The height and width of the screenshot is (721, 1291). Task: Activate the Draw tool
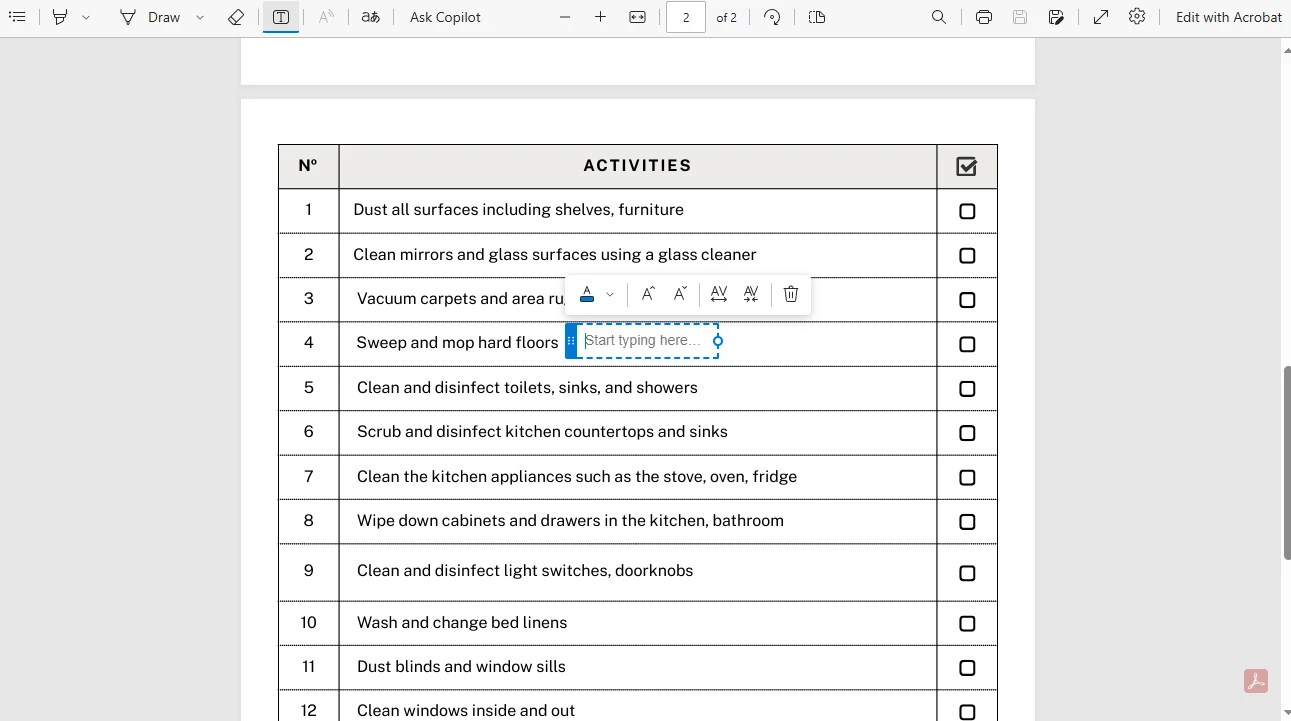point(150,17)
